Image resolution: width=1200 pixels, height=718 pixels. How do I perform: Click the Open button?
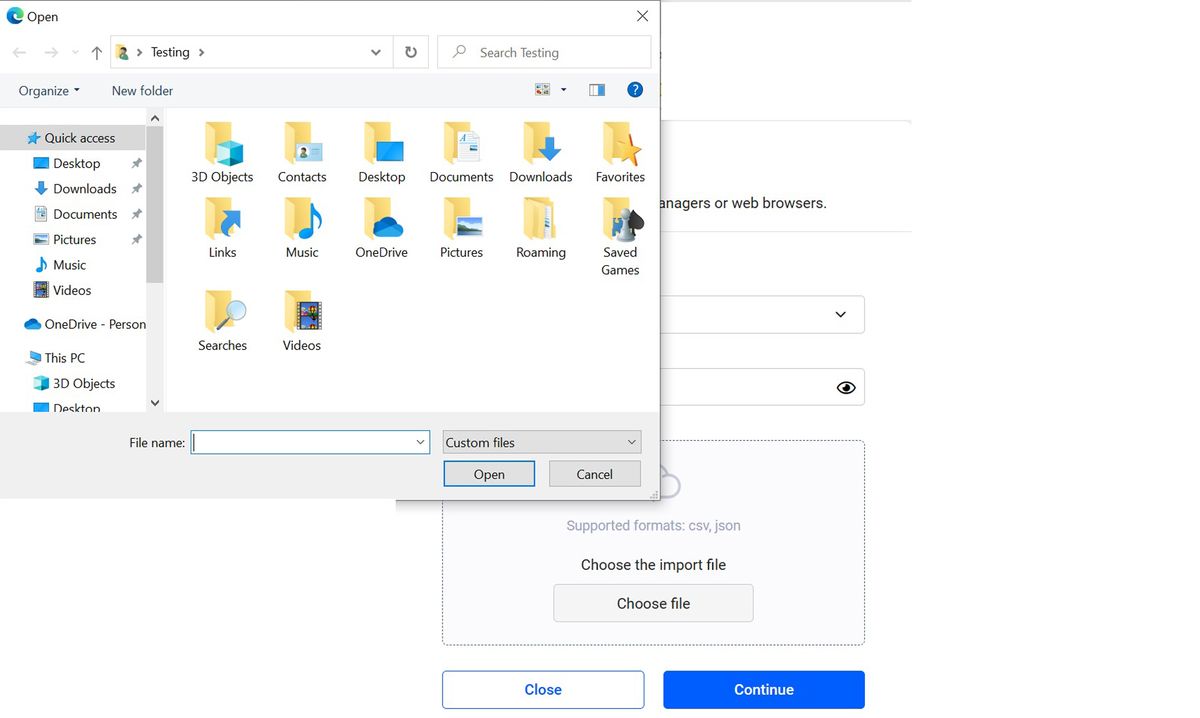[x=489, y=474]
